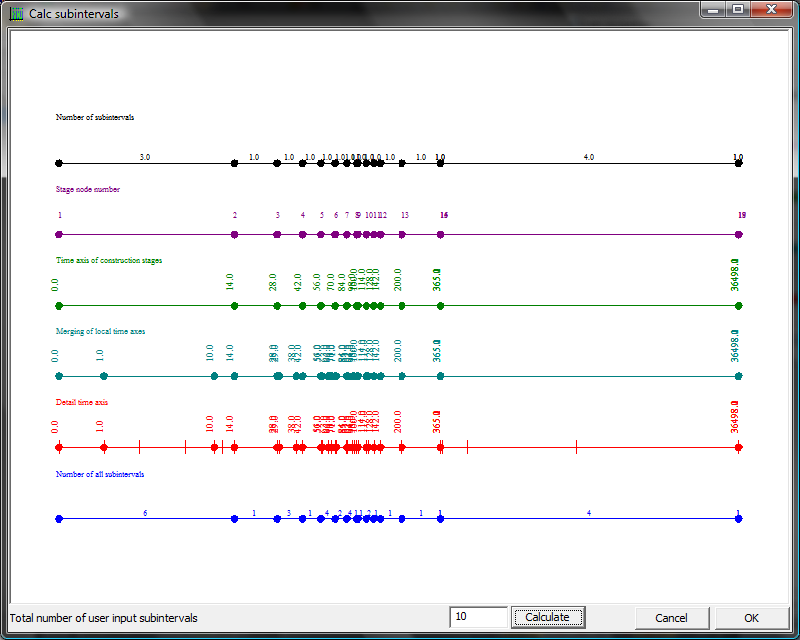
Task: Close the Calc subintervals window
Action: click(771, 10)
